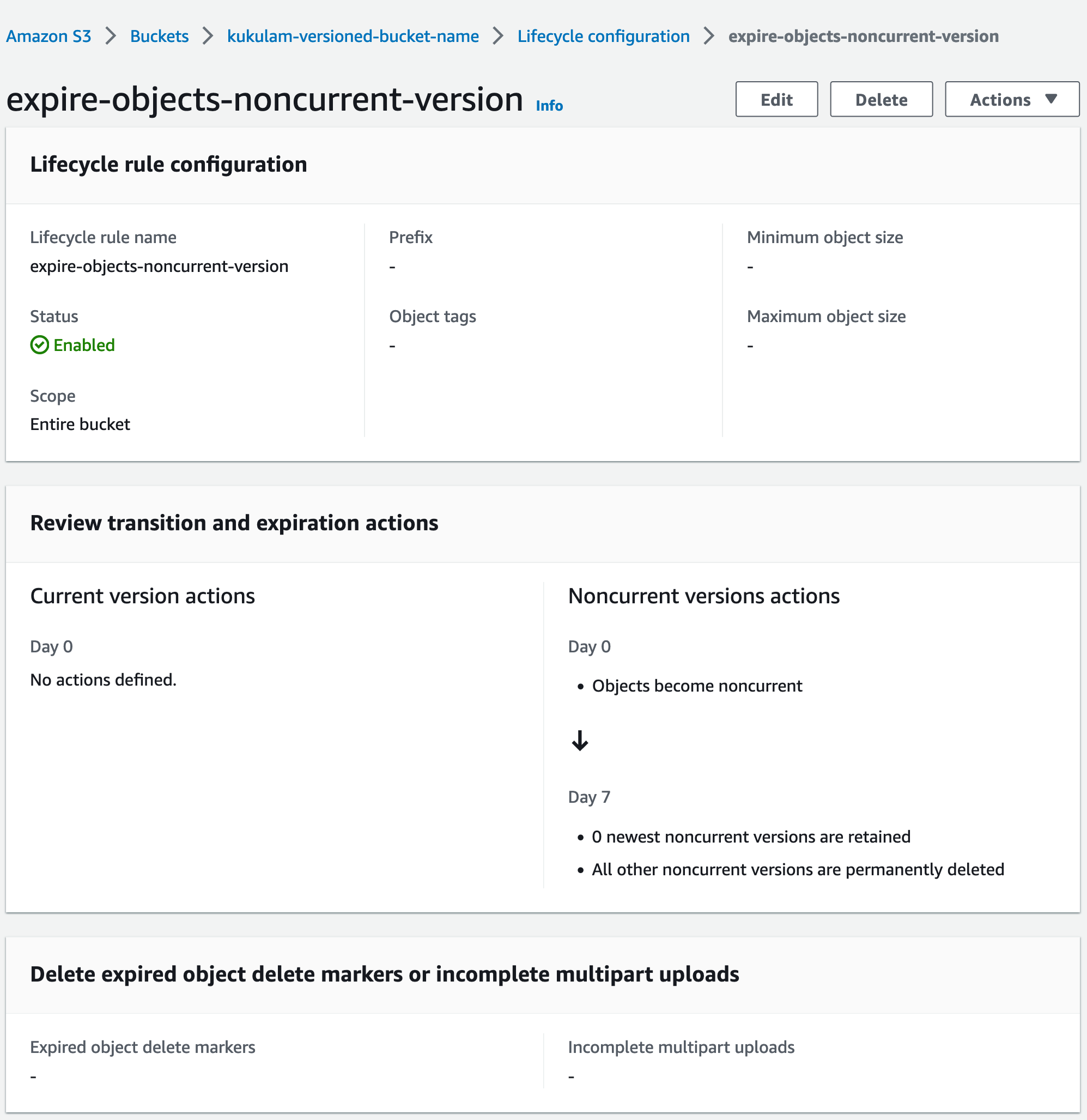Click chevron separator after Buckets

[x=208, y=36]
